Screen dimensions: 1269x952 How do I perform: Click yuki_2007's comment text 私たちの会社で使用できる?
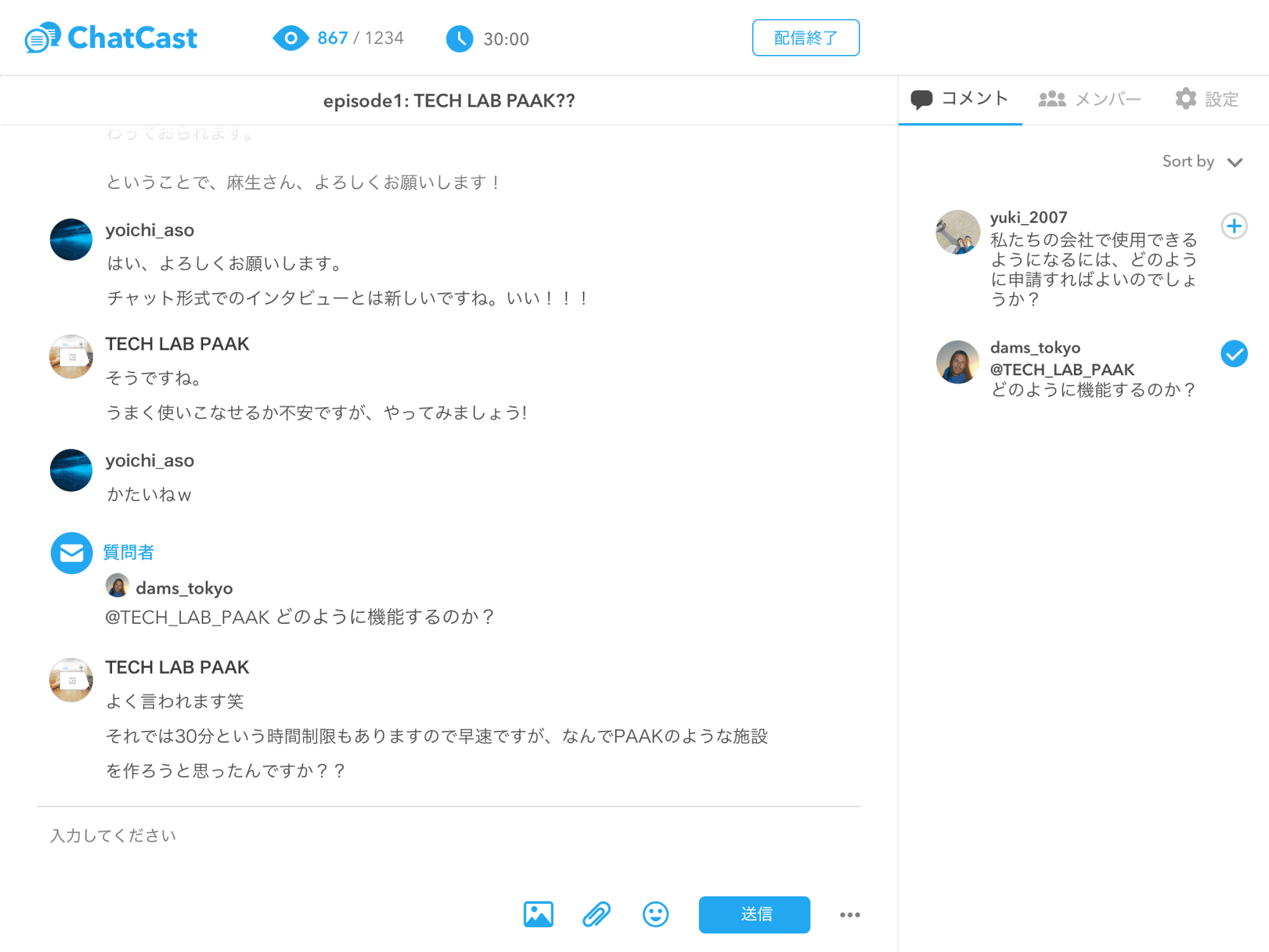(x=1094, y=270)
